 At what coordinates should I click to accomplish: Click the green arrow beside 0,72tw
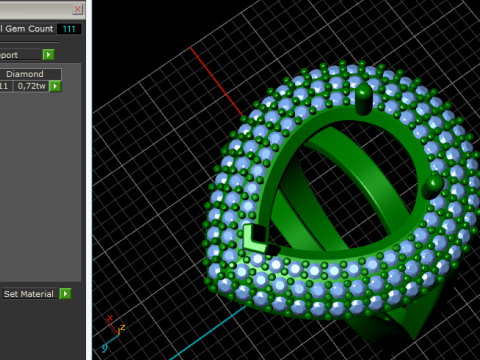tap(55, 86)
